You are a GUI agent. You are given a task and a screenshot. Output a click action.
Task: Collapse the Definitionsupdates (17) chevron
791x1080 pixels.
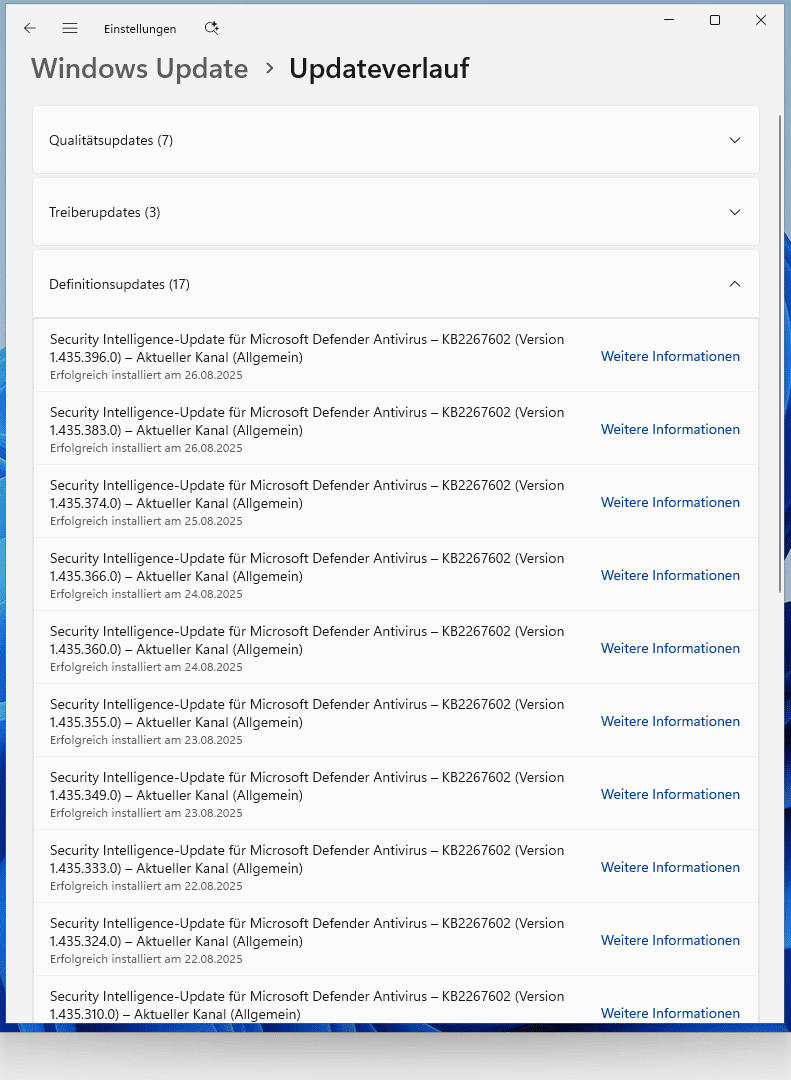click(734, 284)
